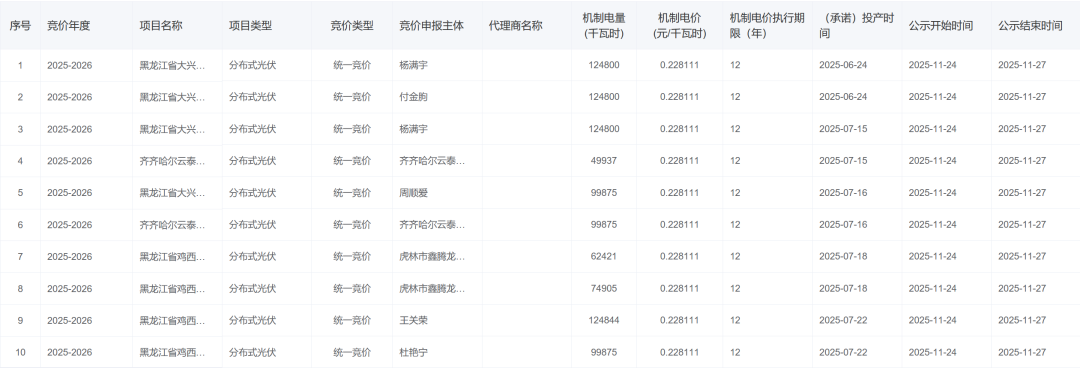Click the 项目类型 column header
The width and height of the screenshot is (1080, 368).
click(250, 25)
